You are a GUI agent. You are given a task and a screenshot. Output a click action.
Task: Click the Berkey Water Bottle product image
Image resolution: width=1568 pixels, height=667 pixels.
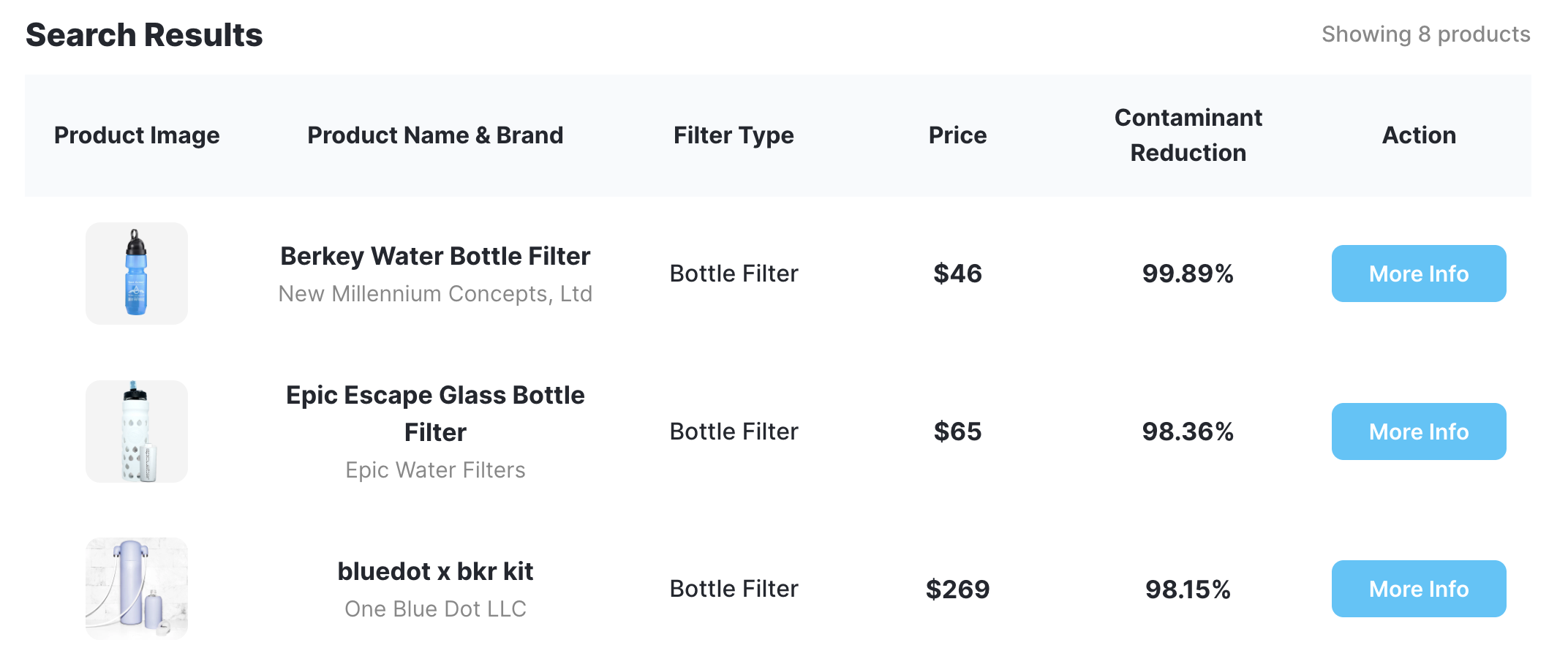[x=137, y=274]
